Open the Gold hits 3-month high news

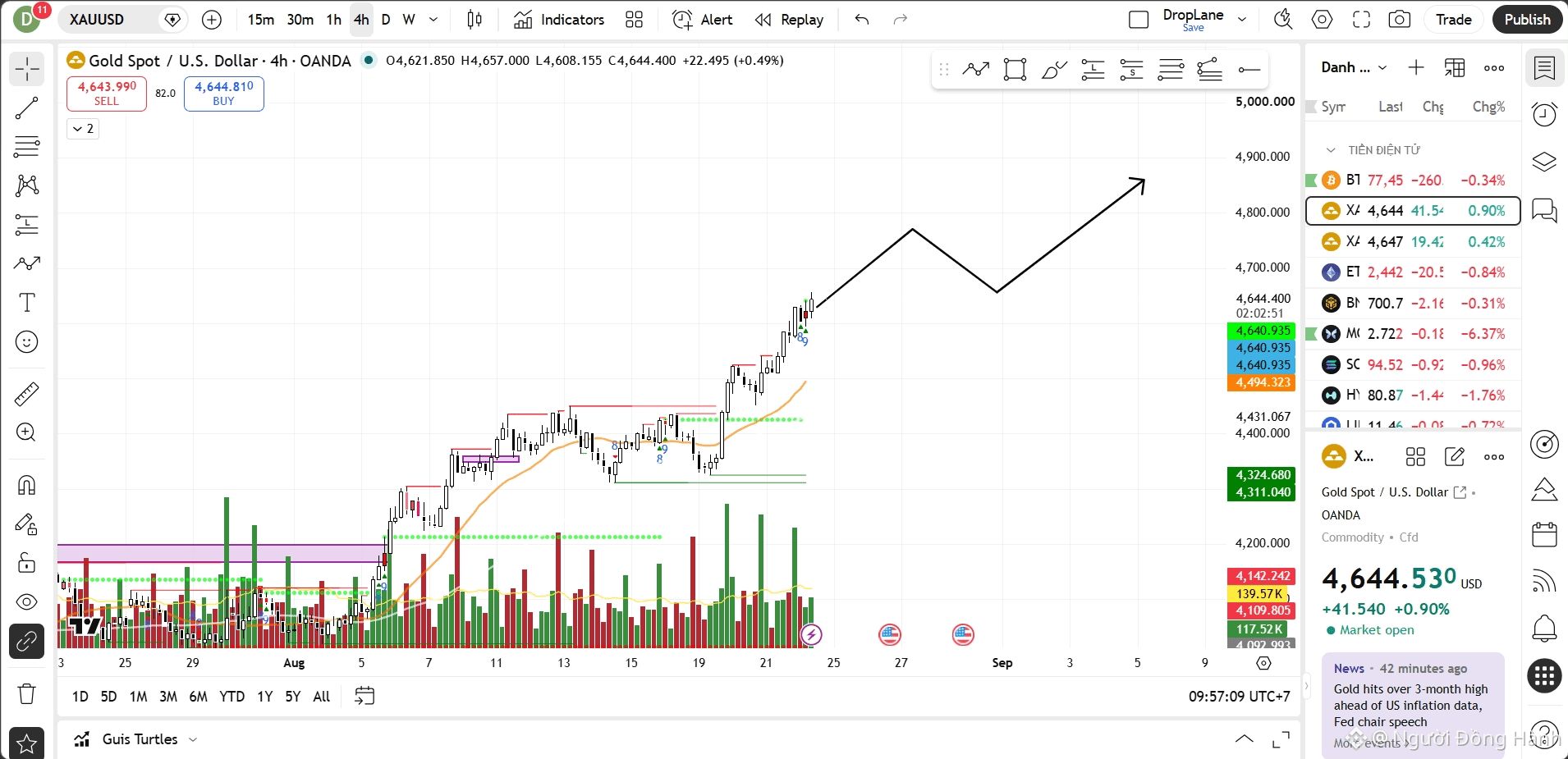click(x=1410, y=706)
